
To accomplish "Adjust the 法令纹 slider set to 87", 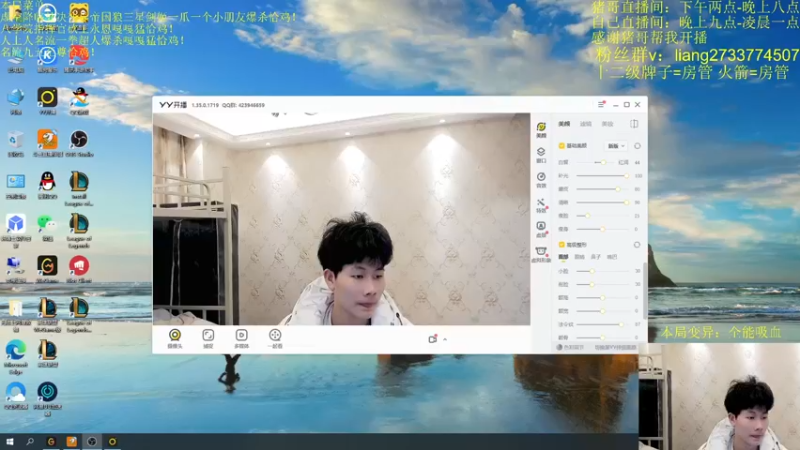I will 602,324.
